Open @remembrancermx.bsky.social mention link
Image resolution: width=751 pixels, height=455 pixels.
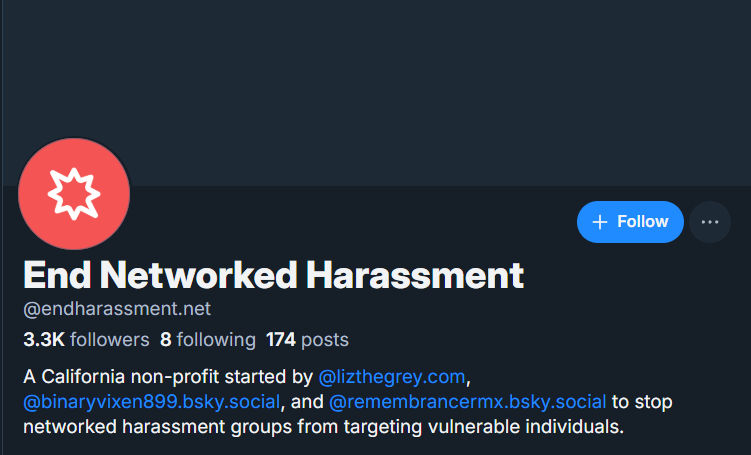pyautogui.click(x=467, y=402)
